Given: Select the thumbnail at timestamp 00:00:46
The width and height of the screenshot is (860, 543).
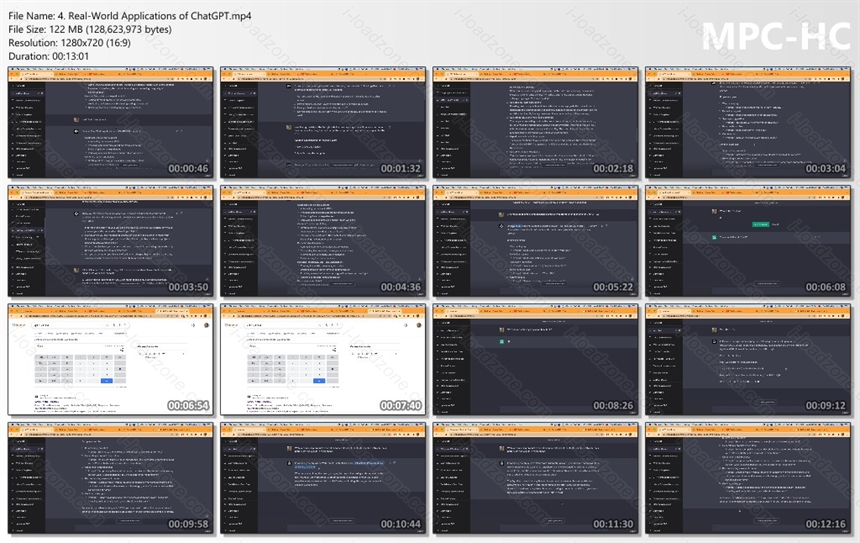Looking at the screenshot, I should point(111,123).
